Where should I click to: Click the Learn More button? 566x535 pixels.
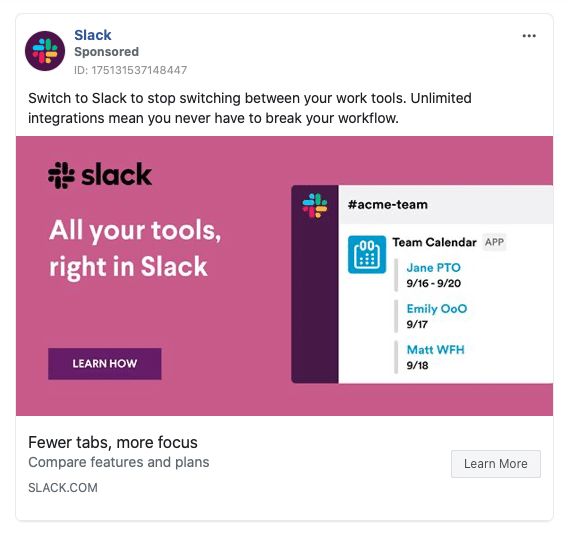click(x=496, y=464)
